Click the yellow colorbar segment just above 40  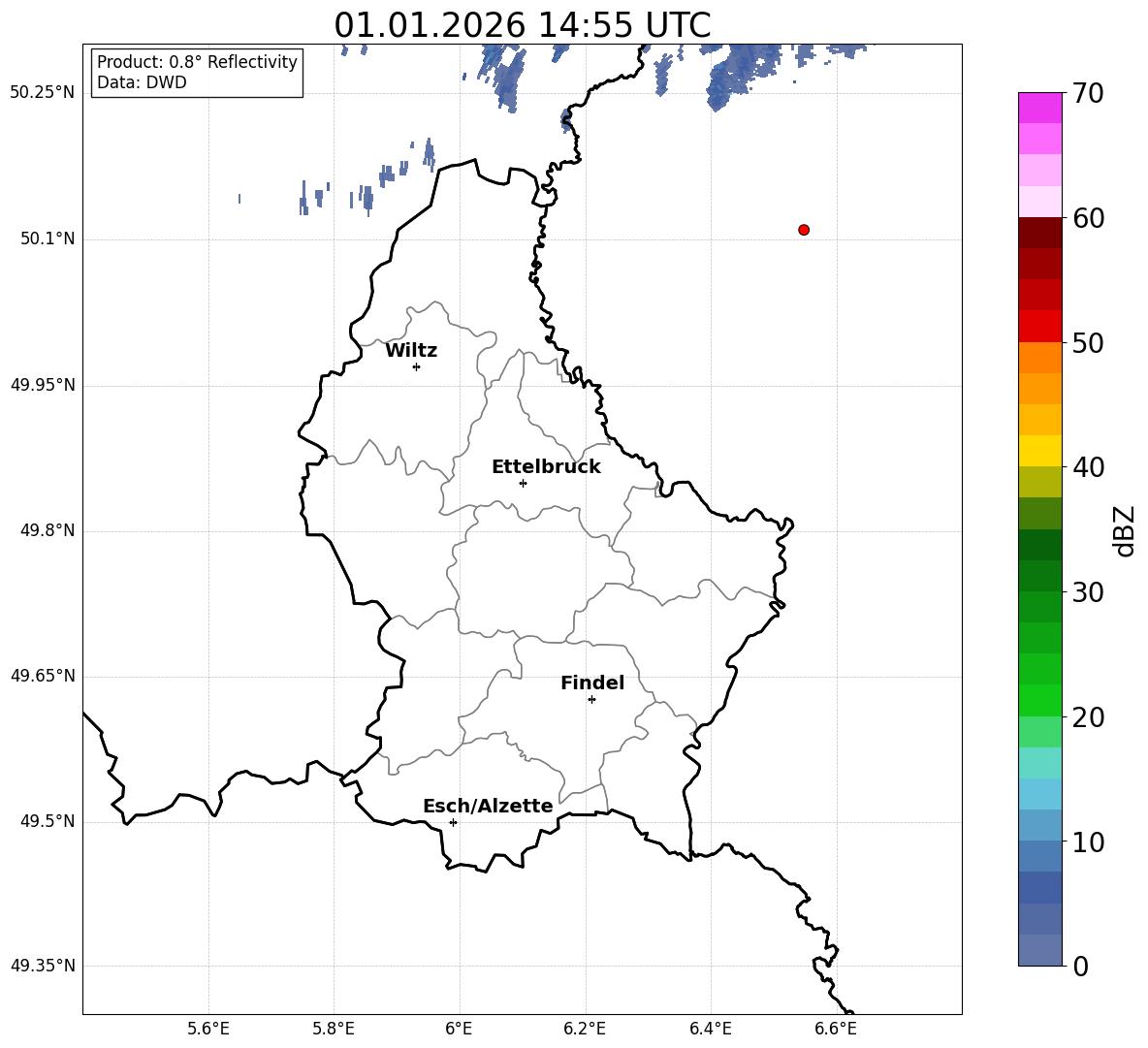point(1039,451)
